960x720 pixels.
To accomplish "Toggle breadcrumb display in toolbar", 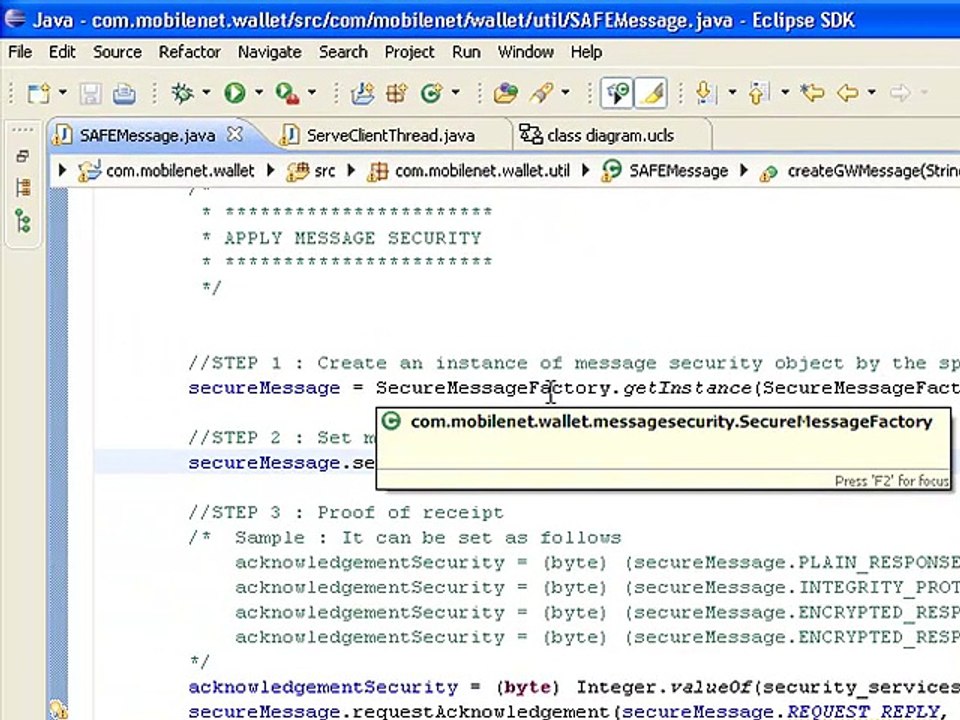I will tap(618, 94).
